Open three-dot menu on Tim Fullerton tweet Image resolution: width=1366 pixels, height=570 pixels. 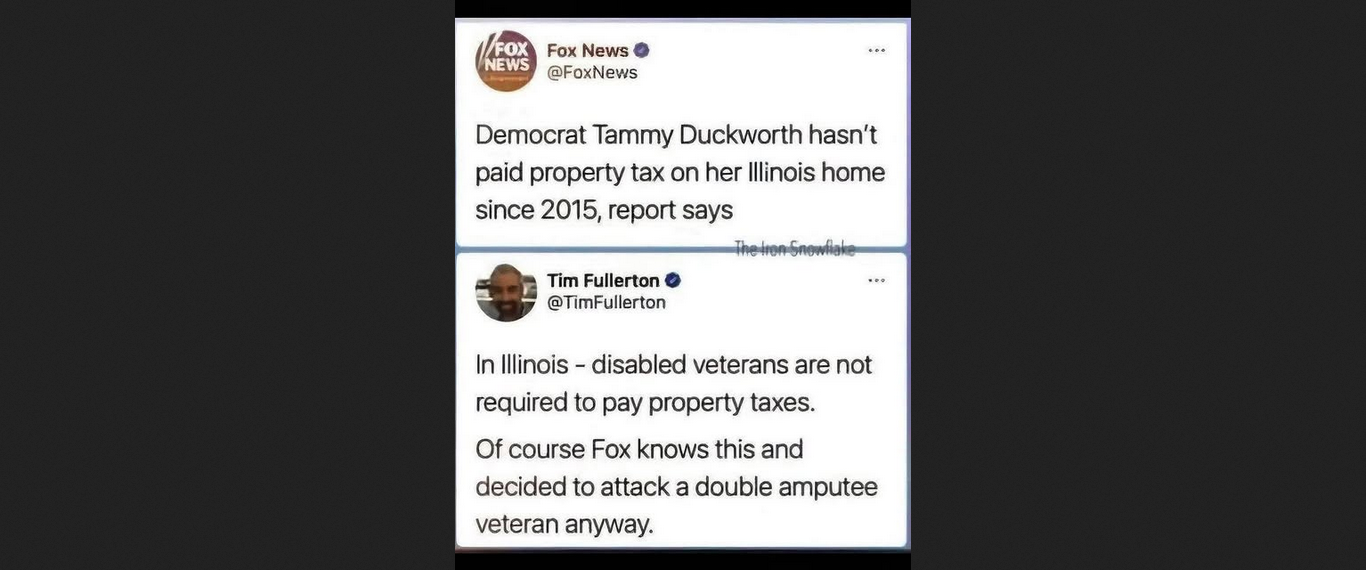(877, 280)
